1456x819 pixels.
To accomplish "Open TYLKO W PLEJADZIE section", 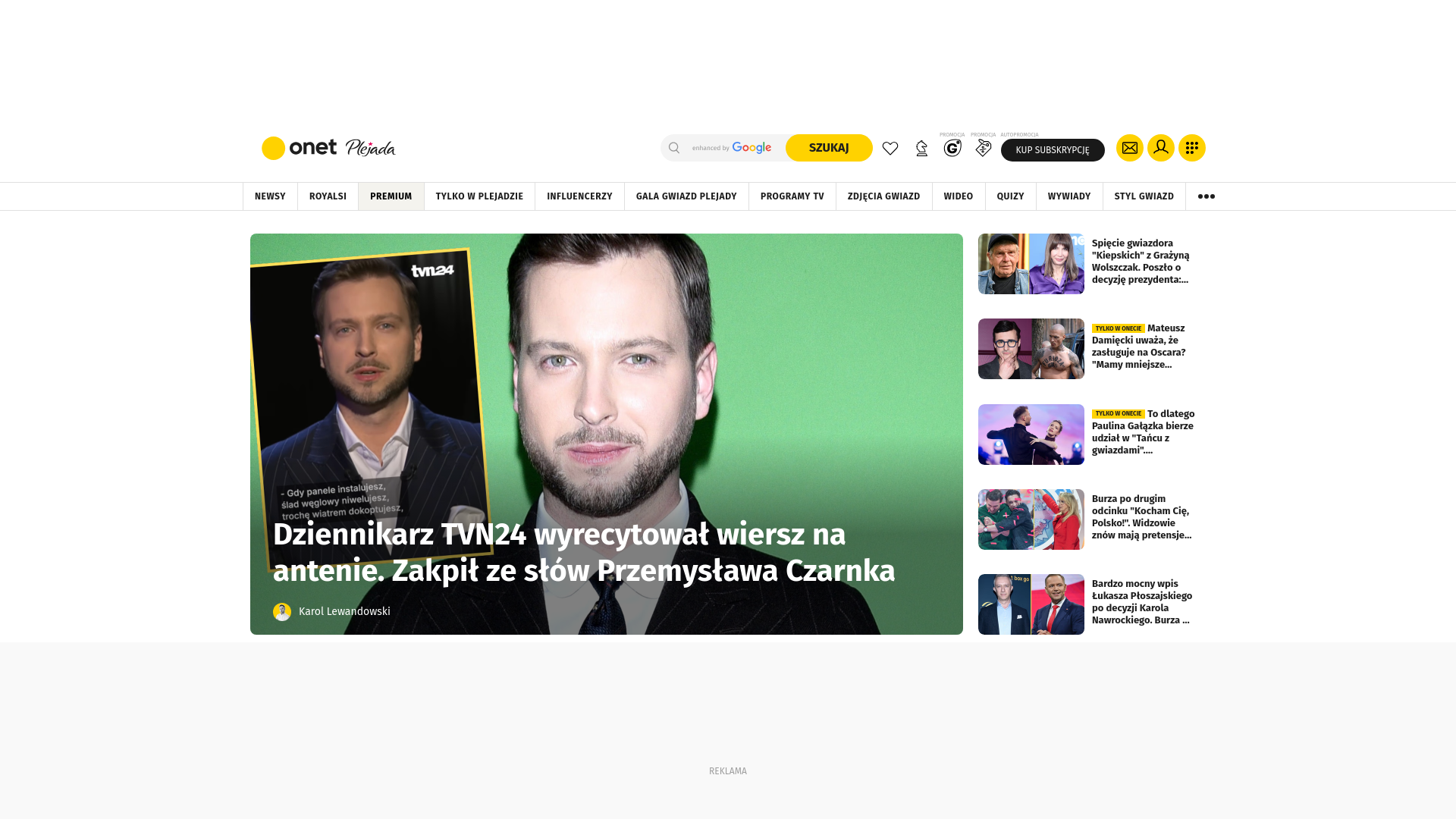I will [x=479, y=196].
